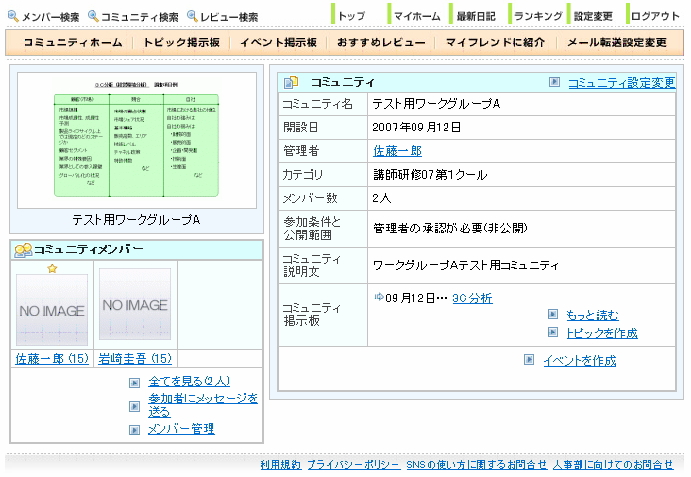Open administrator 佐藤一郎 profile link in the table
The width and height of the screenshot is (691, 477).
(397, 151)
